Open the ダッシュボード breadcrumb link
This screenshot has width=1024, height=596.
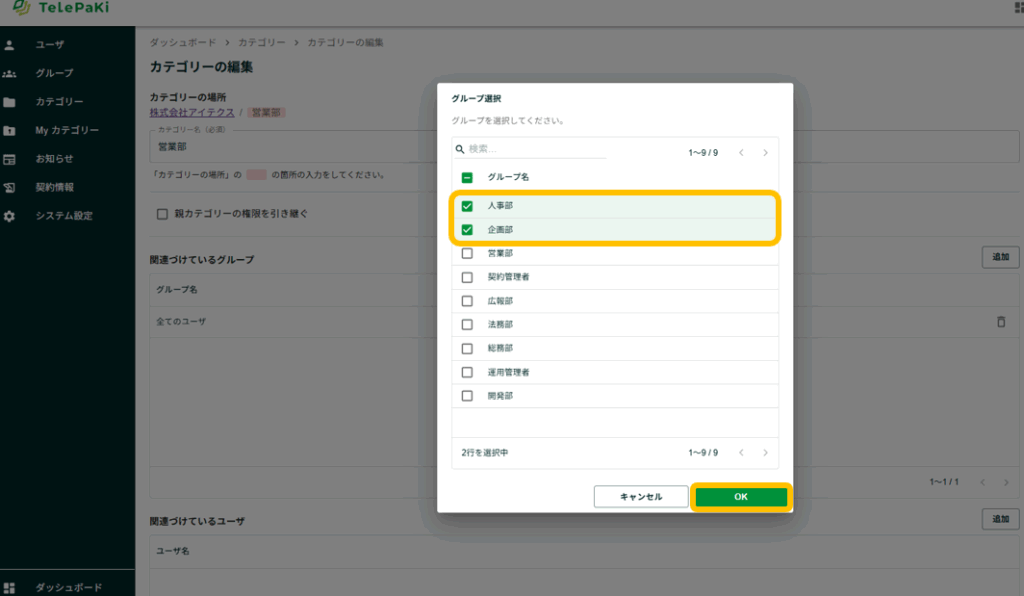[182, 43]
